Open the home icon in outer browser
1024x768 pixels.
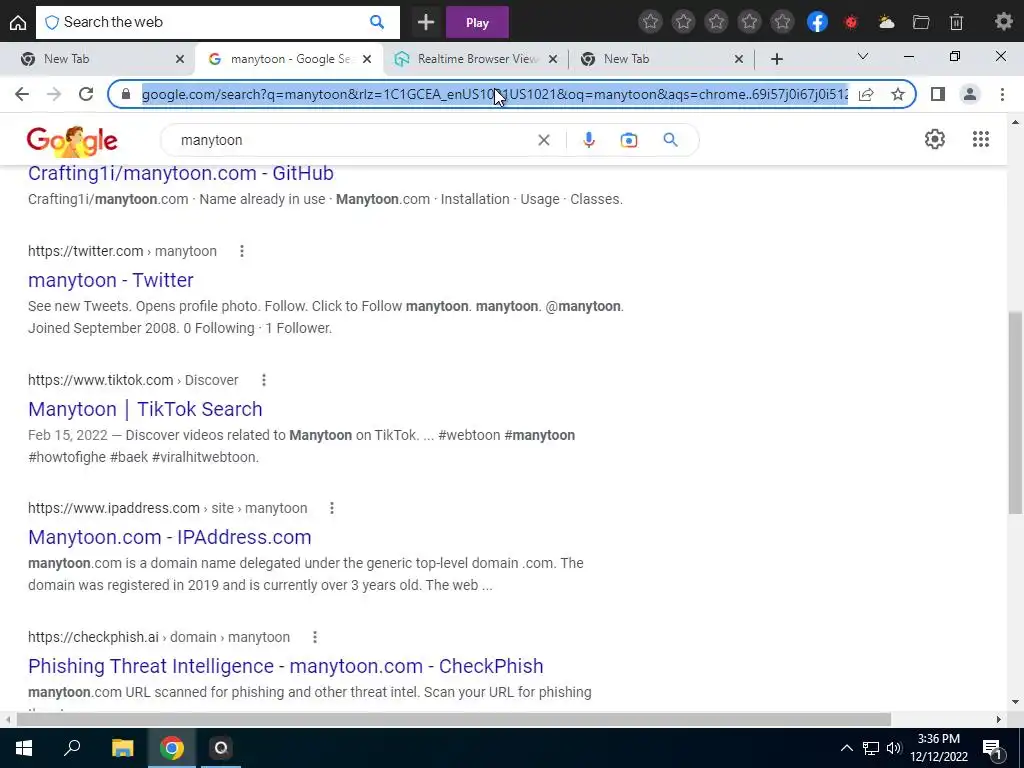pyautogui.click(x=18, y=22)
